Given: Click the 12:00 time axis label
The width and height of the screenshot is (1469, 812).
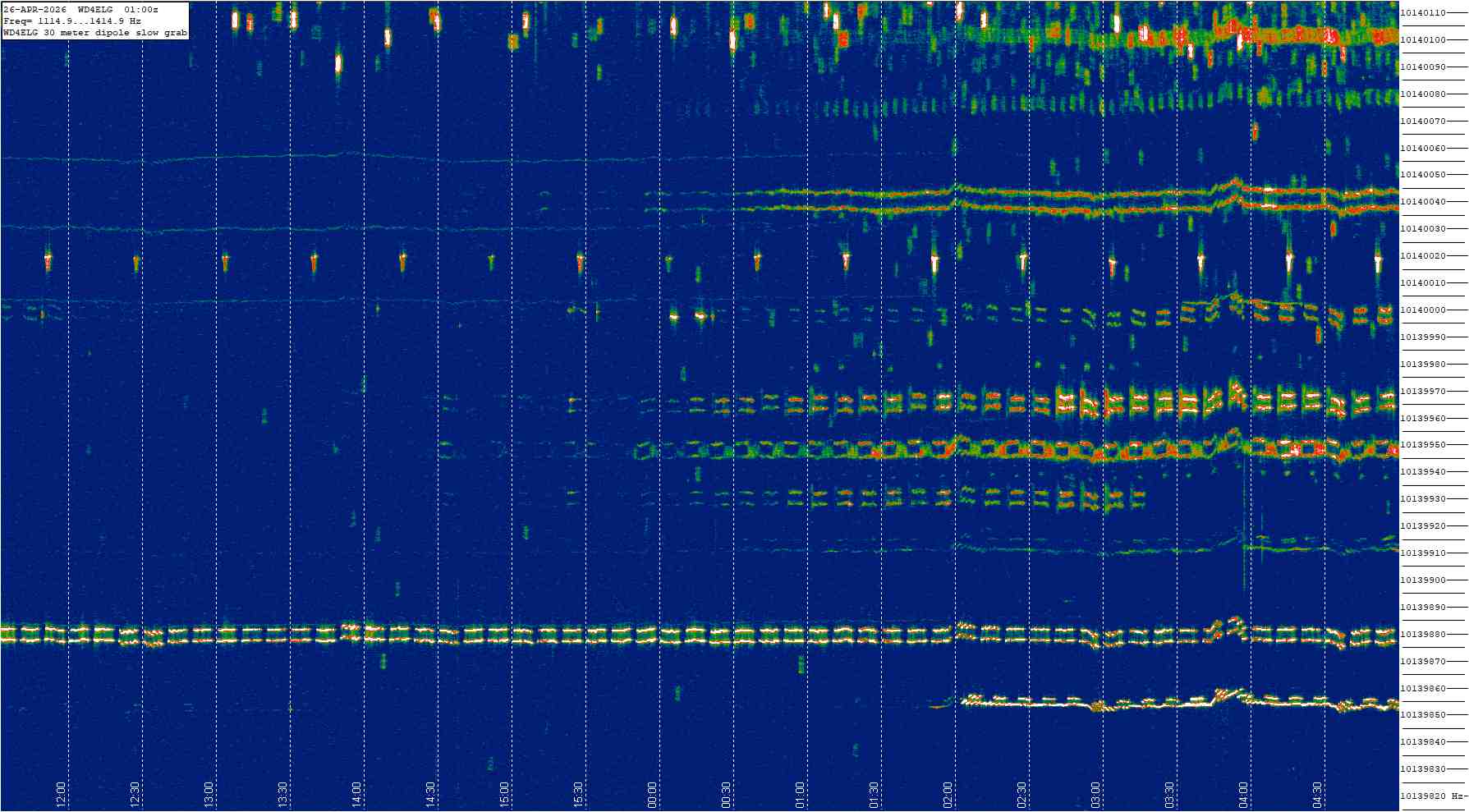Looking at the screenshot, I should (x=61, y=794).
